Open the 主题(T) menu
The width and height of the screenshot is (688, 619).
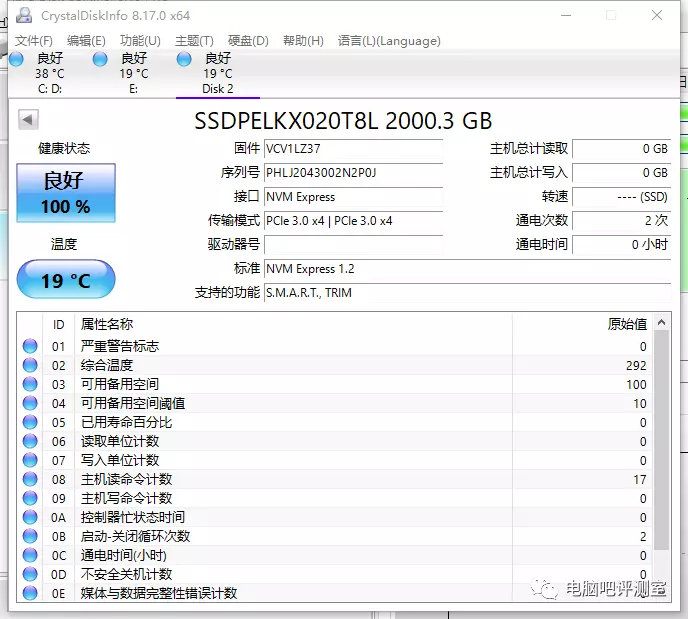pos(194,41)
